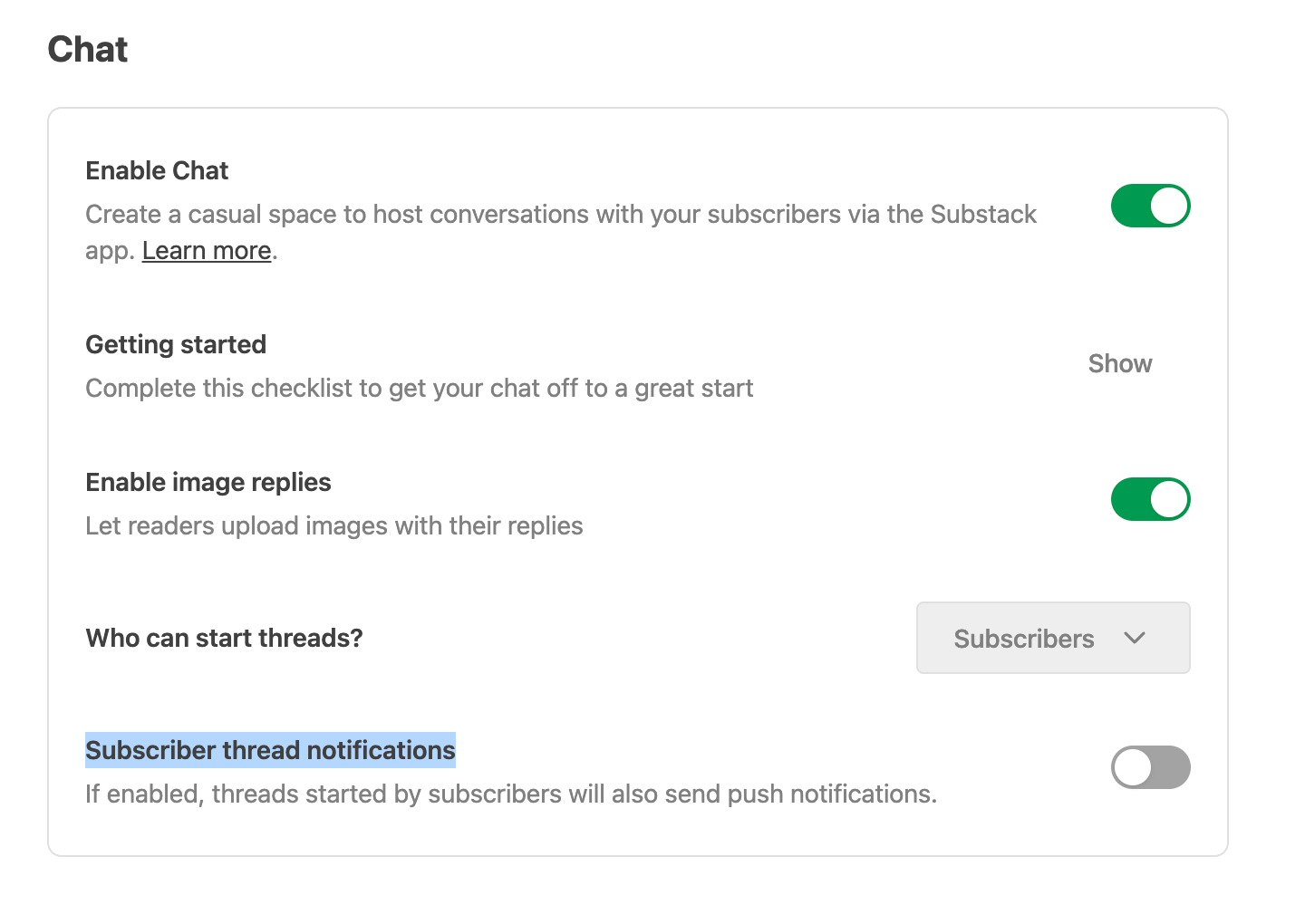Click the Getting started heading

coord(175,344)
